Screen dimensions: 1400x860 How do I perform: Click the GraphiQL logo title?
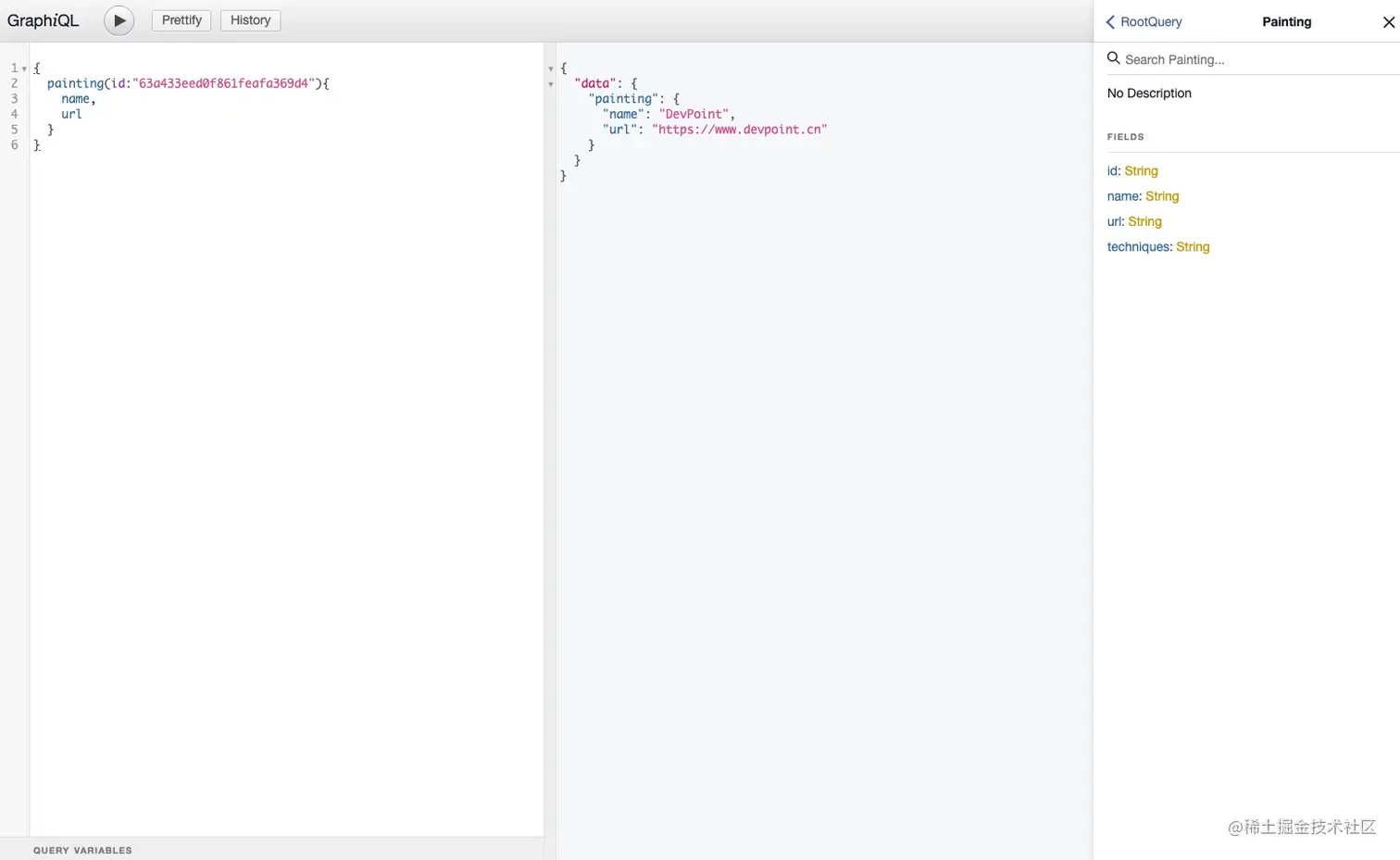click(43, 20)
